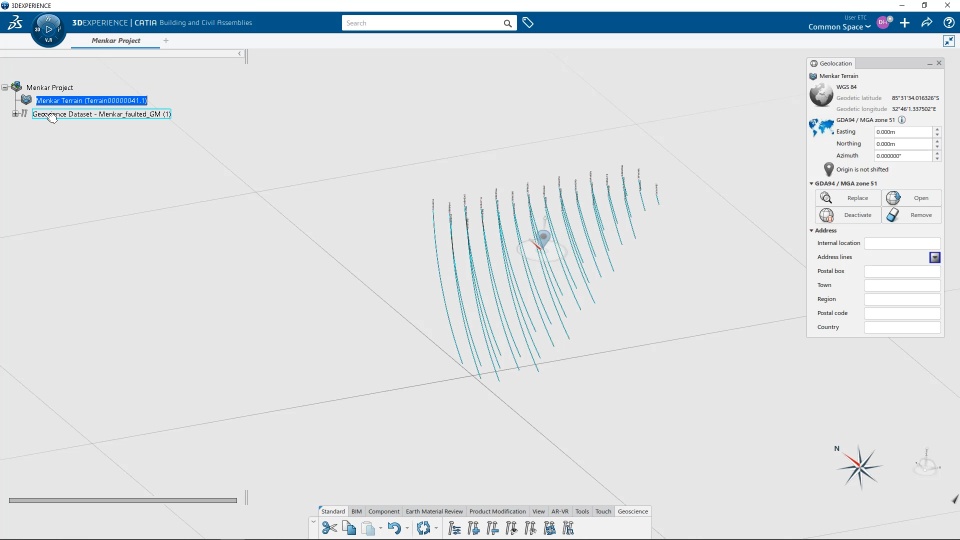Click the tree panel horizontal scrollbar
The image size is (960, 540).
[122, 500]
